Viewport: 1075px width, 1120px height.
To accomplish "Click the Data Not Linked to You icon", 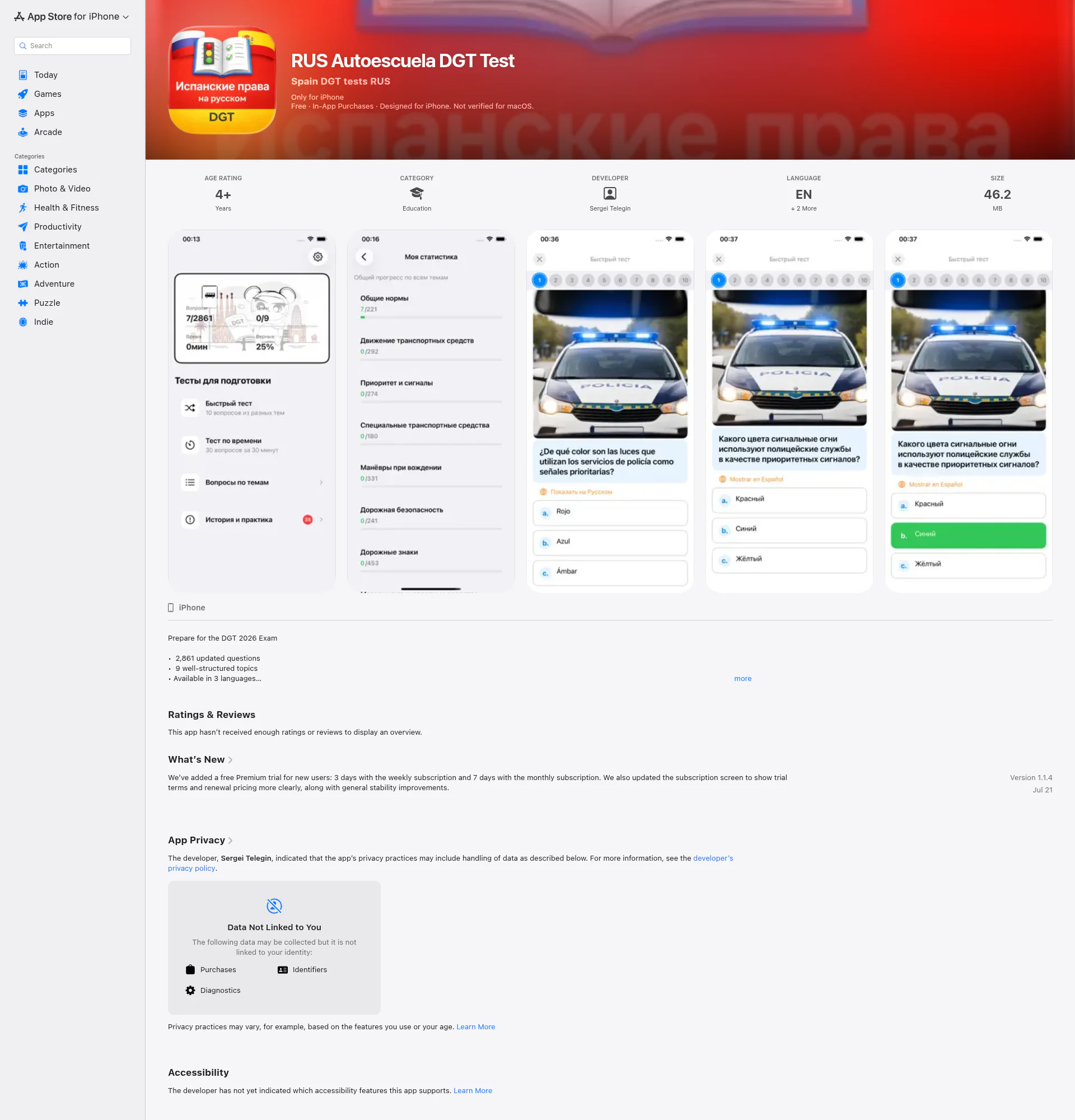I will tap(274, 906).
